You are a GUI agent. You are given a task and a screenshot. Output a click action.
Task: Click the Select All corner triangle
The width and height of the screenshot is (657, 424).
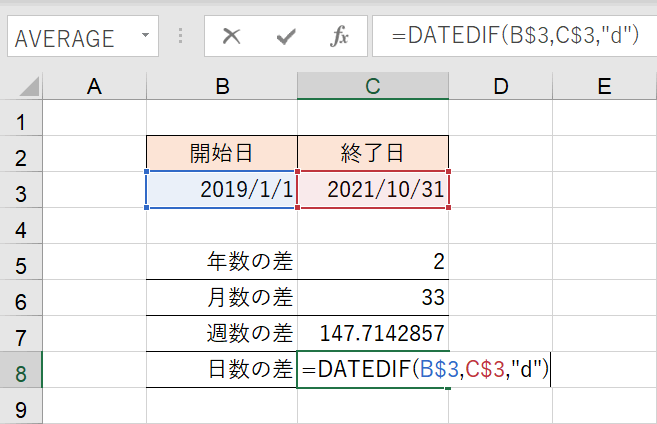(x=29, y=86)
